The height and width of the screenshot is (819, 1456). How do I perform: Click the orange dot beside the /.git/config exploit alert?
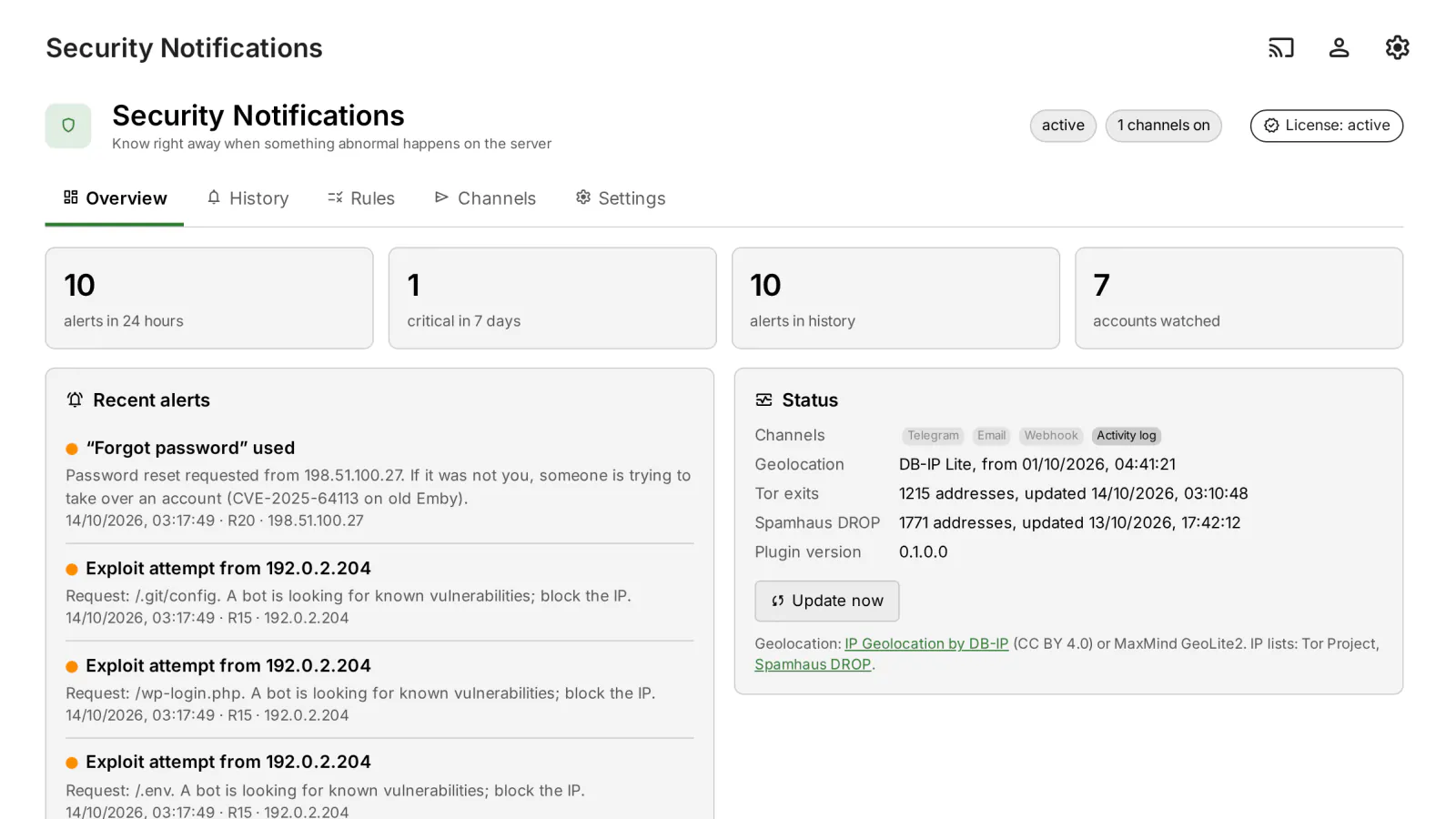click(71, 570)
